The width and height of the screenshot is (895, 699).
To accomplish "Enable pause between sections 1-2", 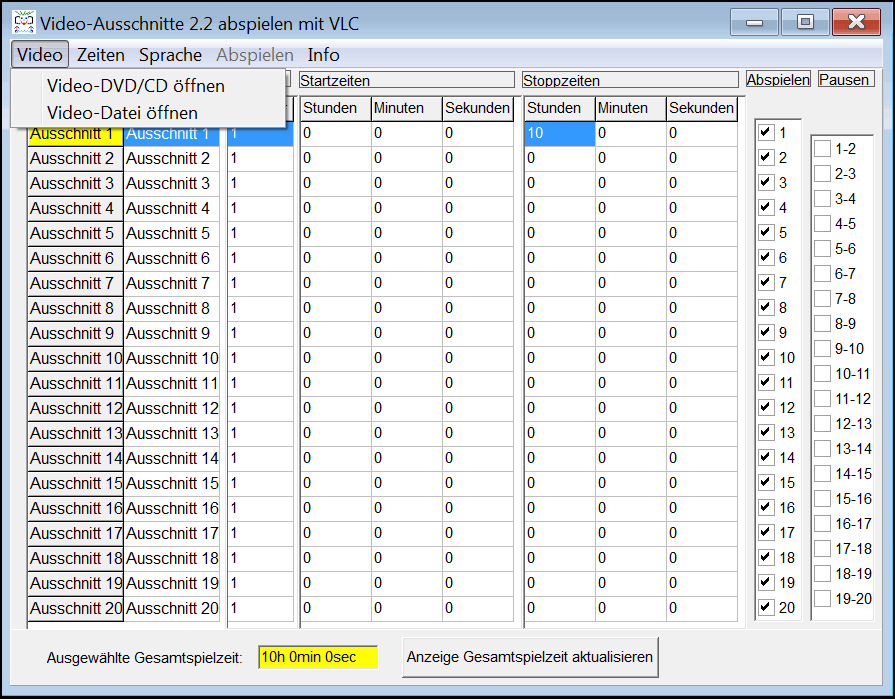I will pyautogui.click(x=822, y=149).
